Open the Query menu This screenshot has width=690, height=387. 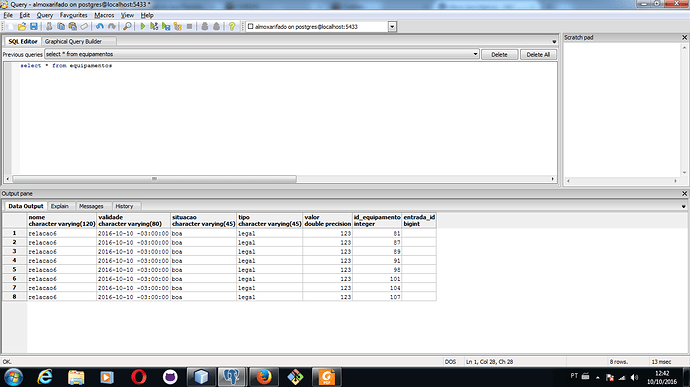point(44,15)
